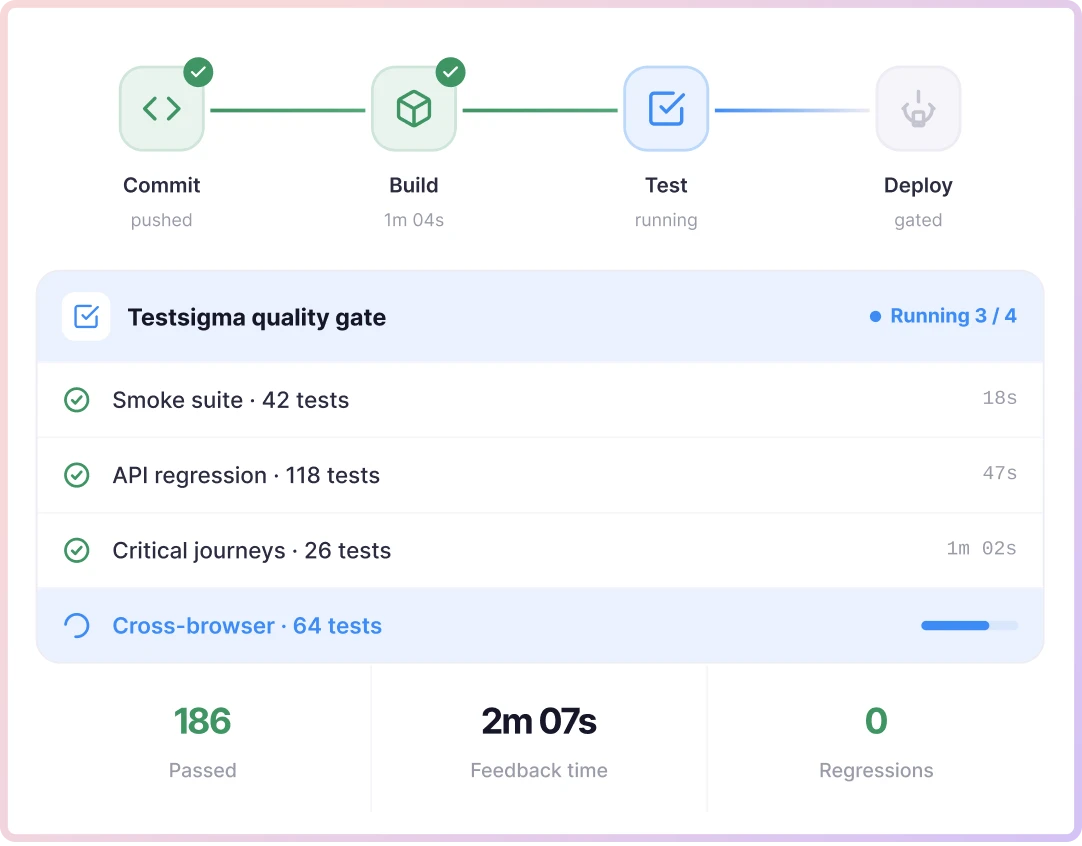This screenshot has height=846, width=1082.
Task: Click the blue dot beside Running 3 / 4
Action: (x=875, y=316)
